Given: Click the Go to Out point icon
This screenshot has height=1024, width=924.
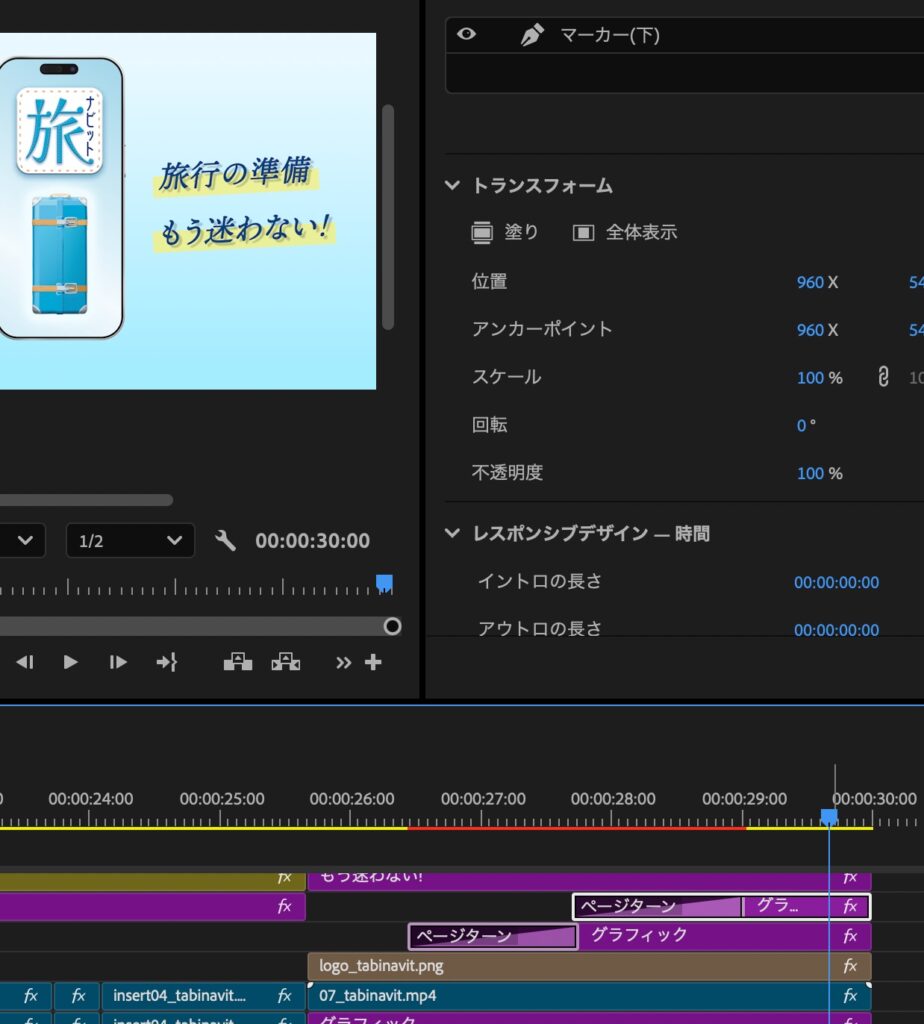Looking at the screenshot, I should 166,662.
